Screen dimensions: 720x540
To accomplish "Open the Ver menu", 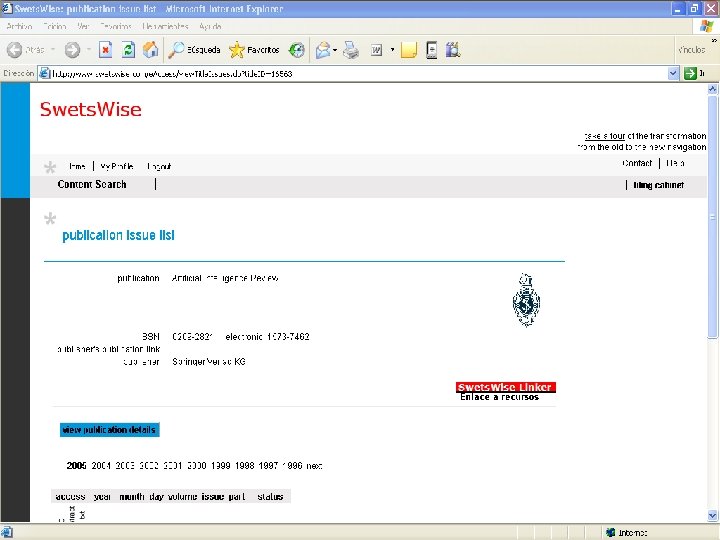I will tap(83, 27).
